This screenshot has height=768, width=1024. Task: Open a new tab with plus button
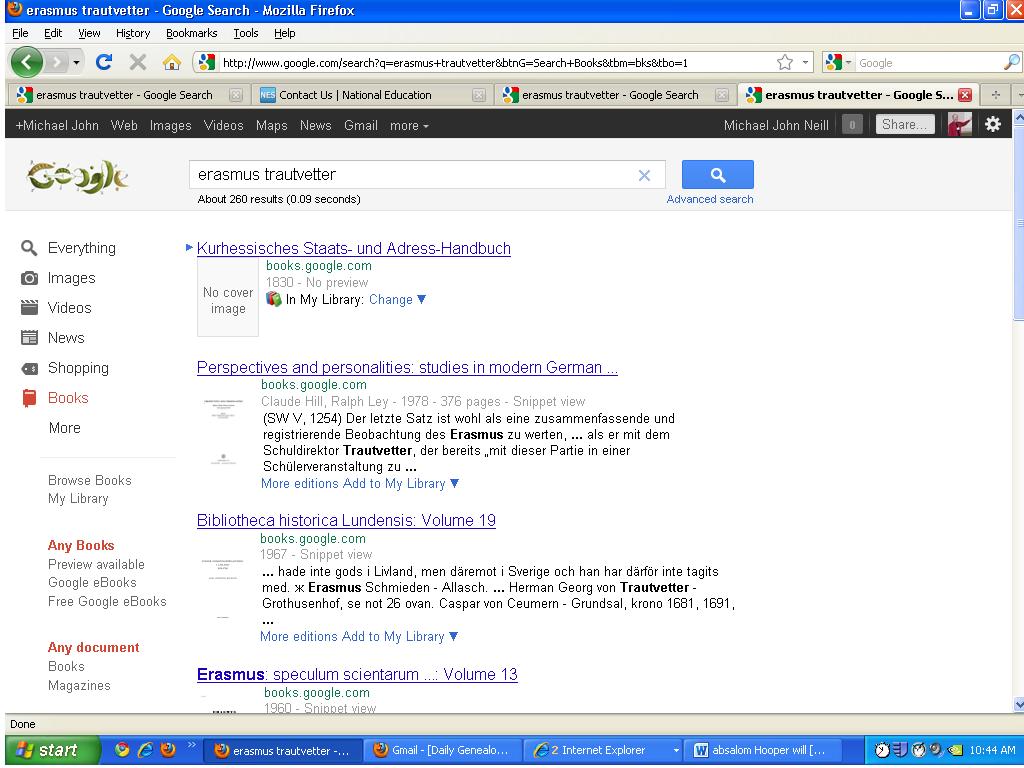click(995, 95)
